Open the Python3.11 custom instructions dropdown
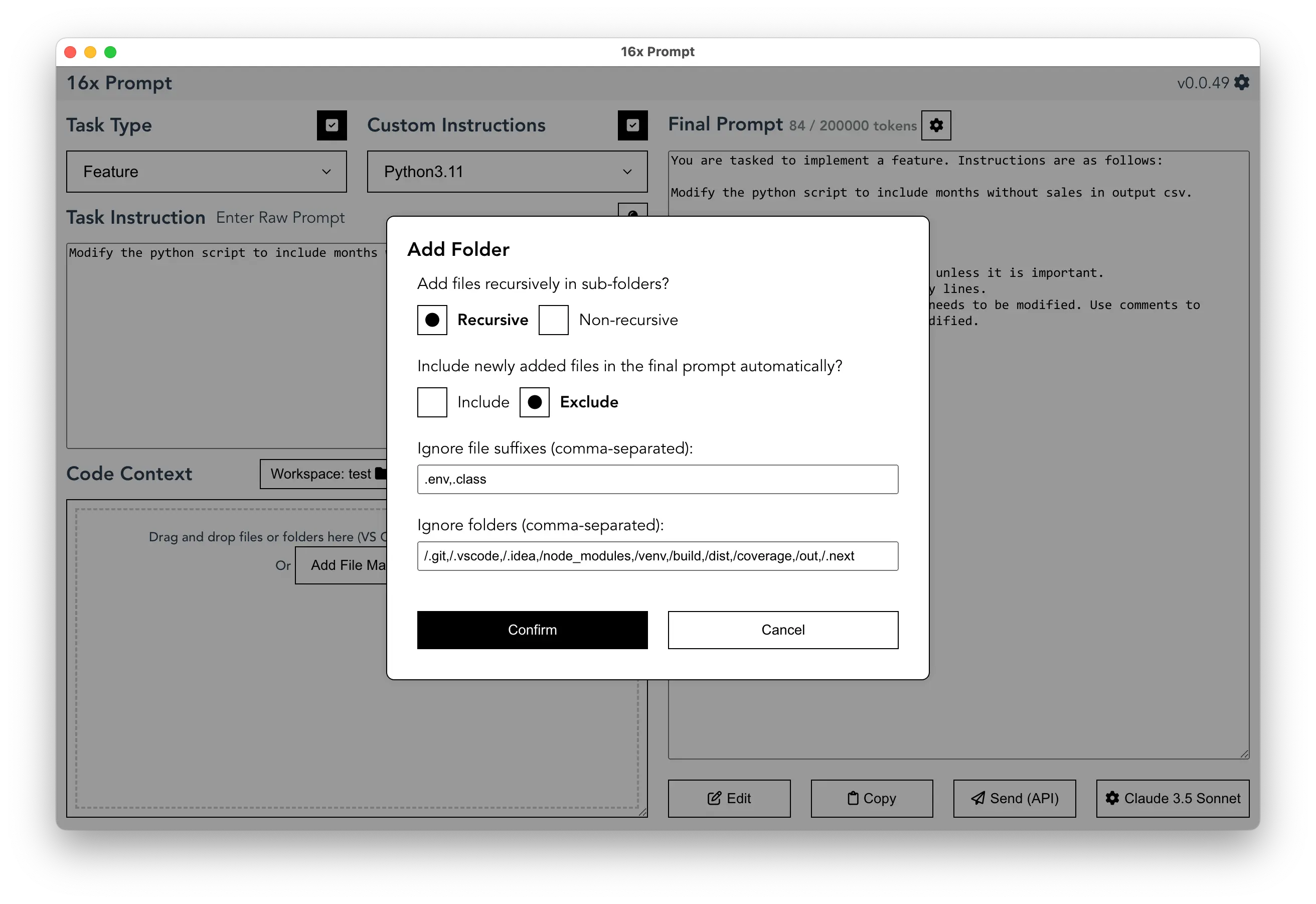The image size is (1316, 904). [x=508, y=172]
